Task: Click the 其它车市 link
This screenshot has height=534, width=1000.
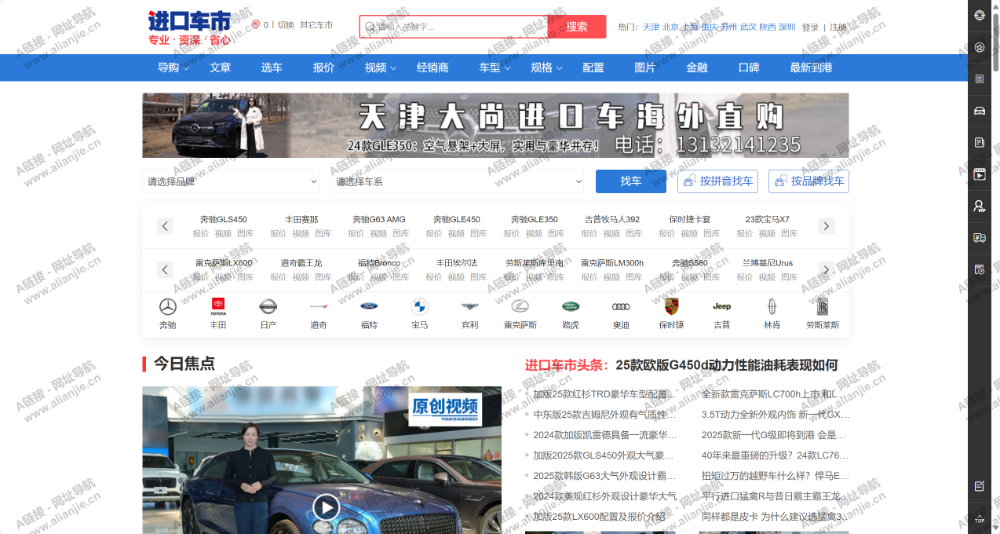Action: 316,25
